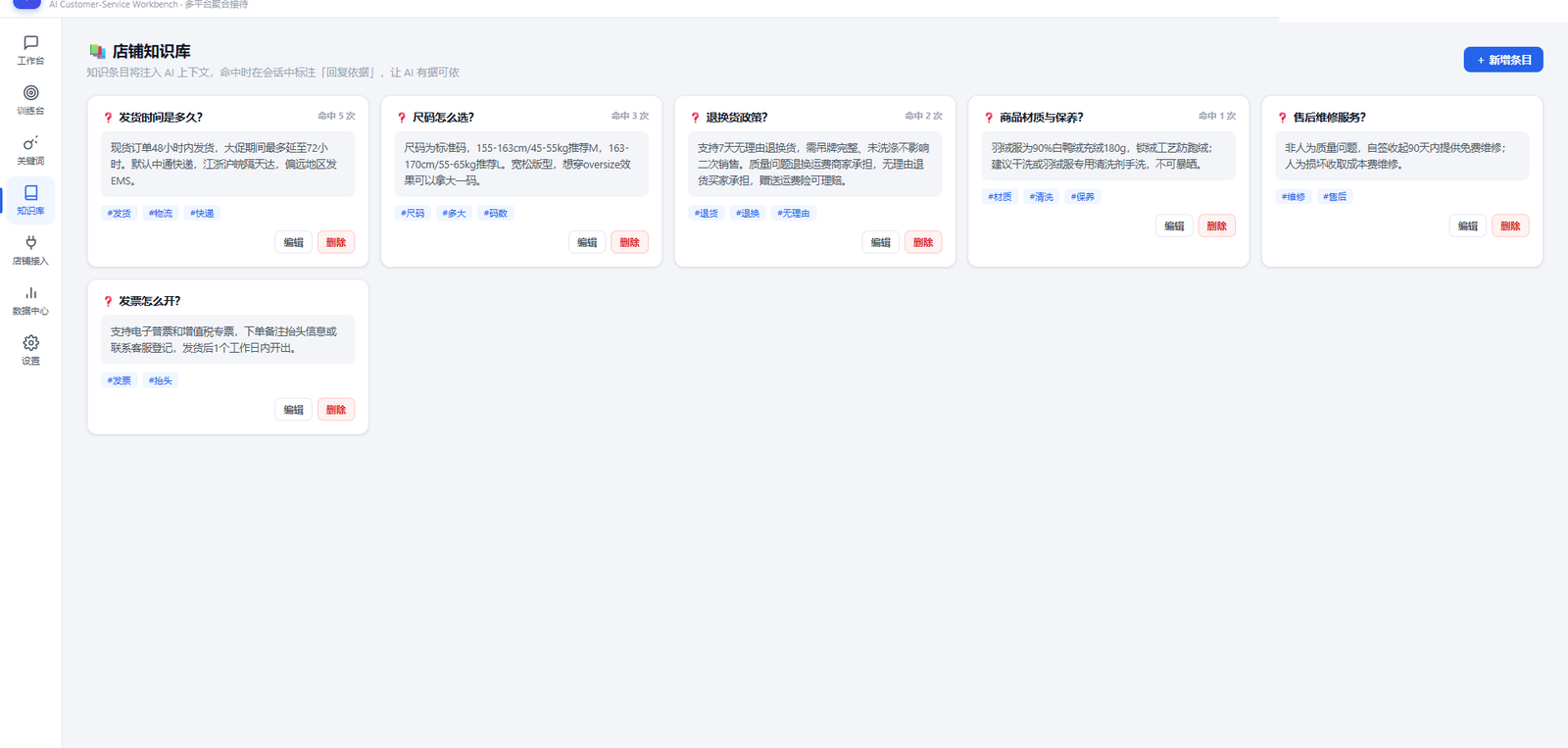The height and width of the screenshot is (748, 1568).
Task: Delete the 发票怎么开 entry
Action: (336, 410)
